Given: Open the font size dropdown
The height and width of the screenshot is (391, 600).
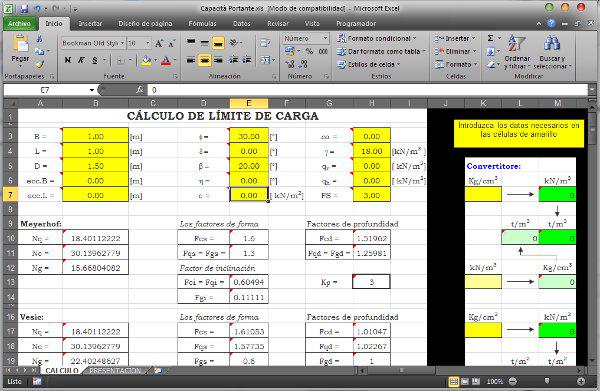Looking at the screenshot, I should (x=148, y=43).
